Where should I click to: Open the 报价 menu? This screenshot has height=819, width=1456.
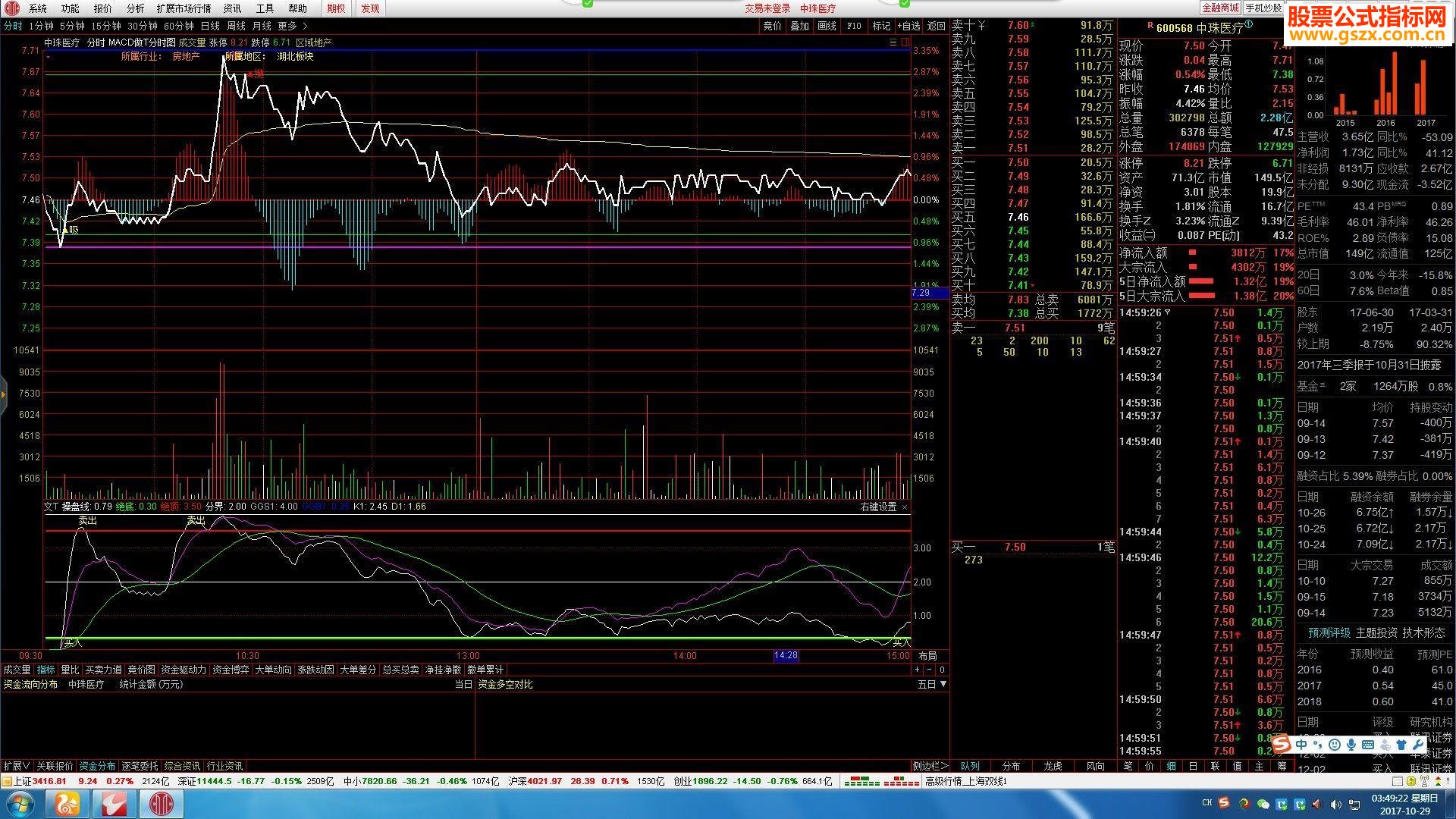(102, 8)
